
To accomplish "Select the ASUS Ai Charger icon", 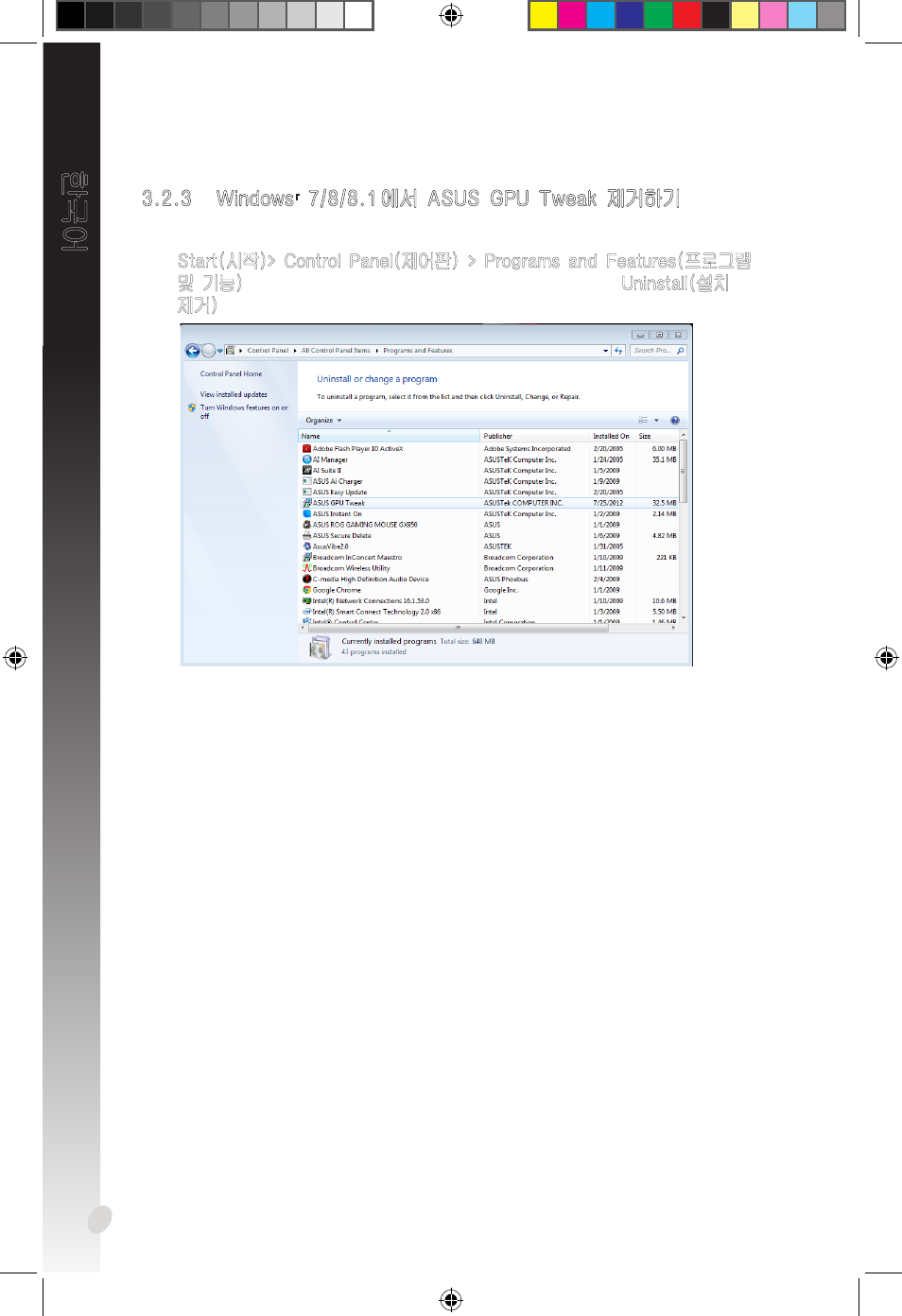I will tap(306, 481).
